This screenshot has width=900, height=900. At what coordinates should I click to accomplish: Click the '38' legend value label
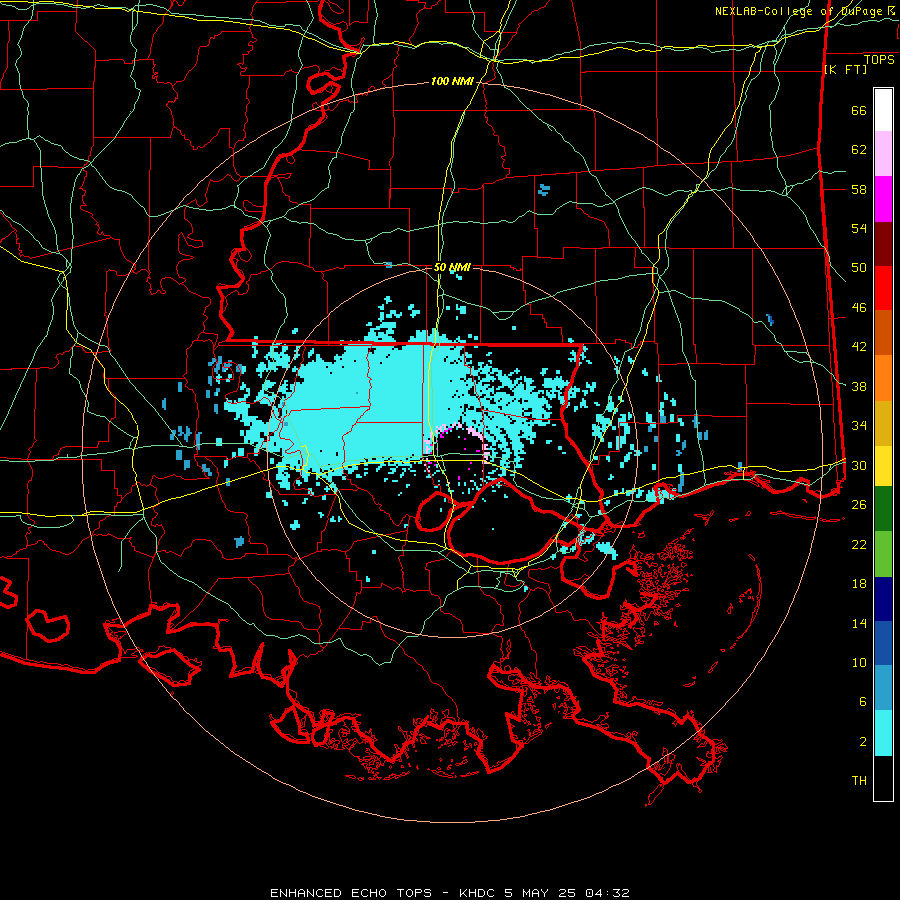click(x=859, y=386)
